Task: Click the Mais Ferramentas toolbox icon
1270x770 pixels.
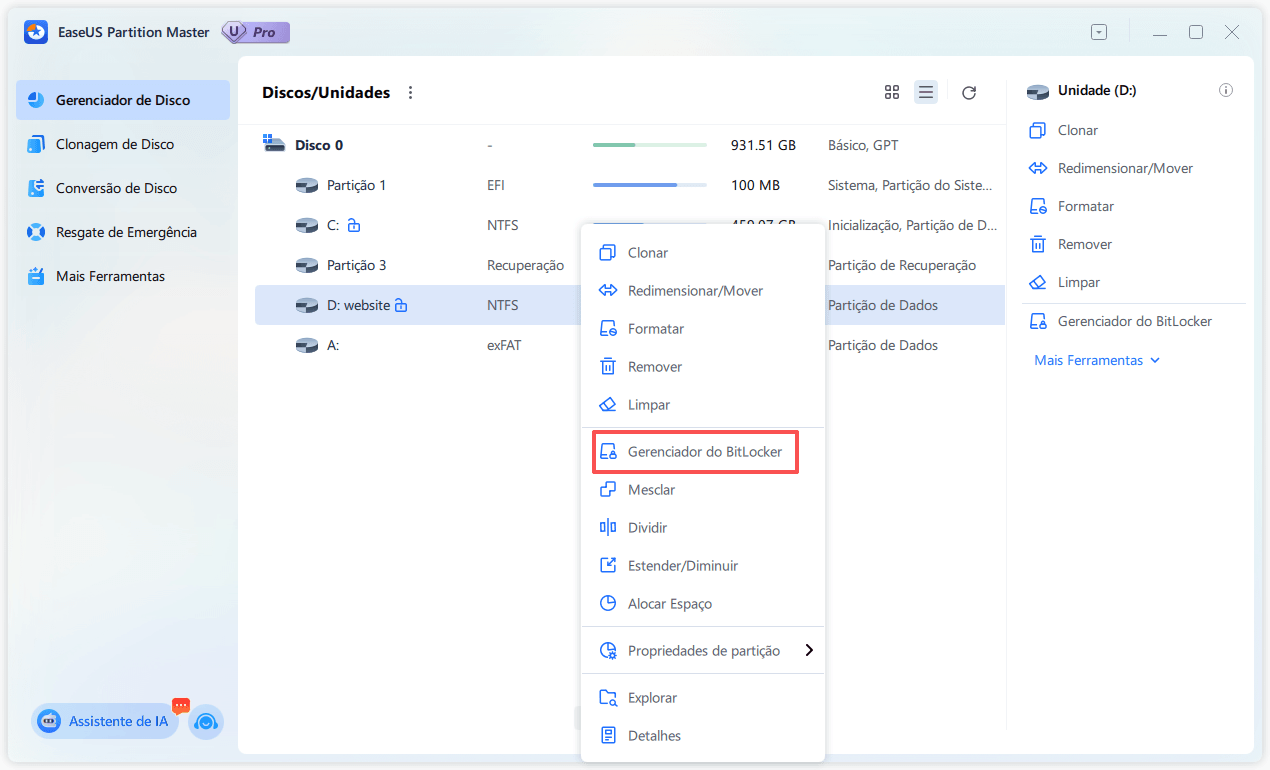Action: pyautogui.click(x=37, y=276)
